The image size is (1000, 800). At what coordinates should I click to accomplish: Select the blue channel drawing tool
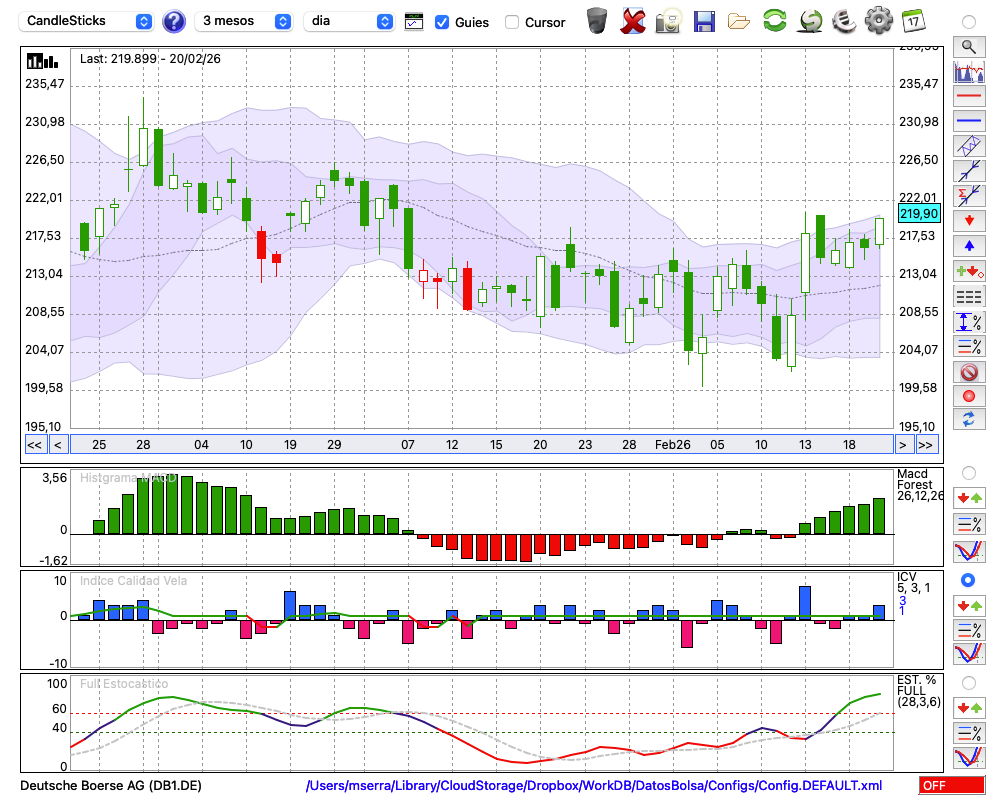click(969, 146)
